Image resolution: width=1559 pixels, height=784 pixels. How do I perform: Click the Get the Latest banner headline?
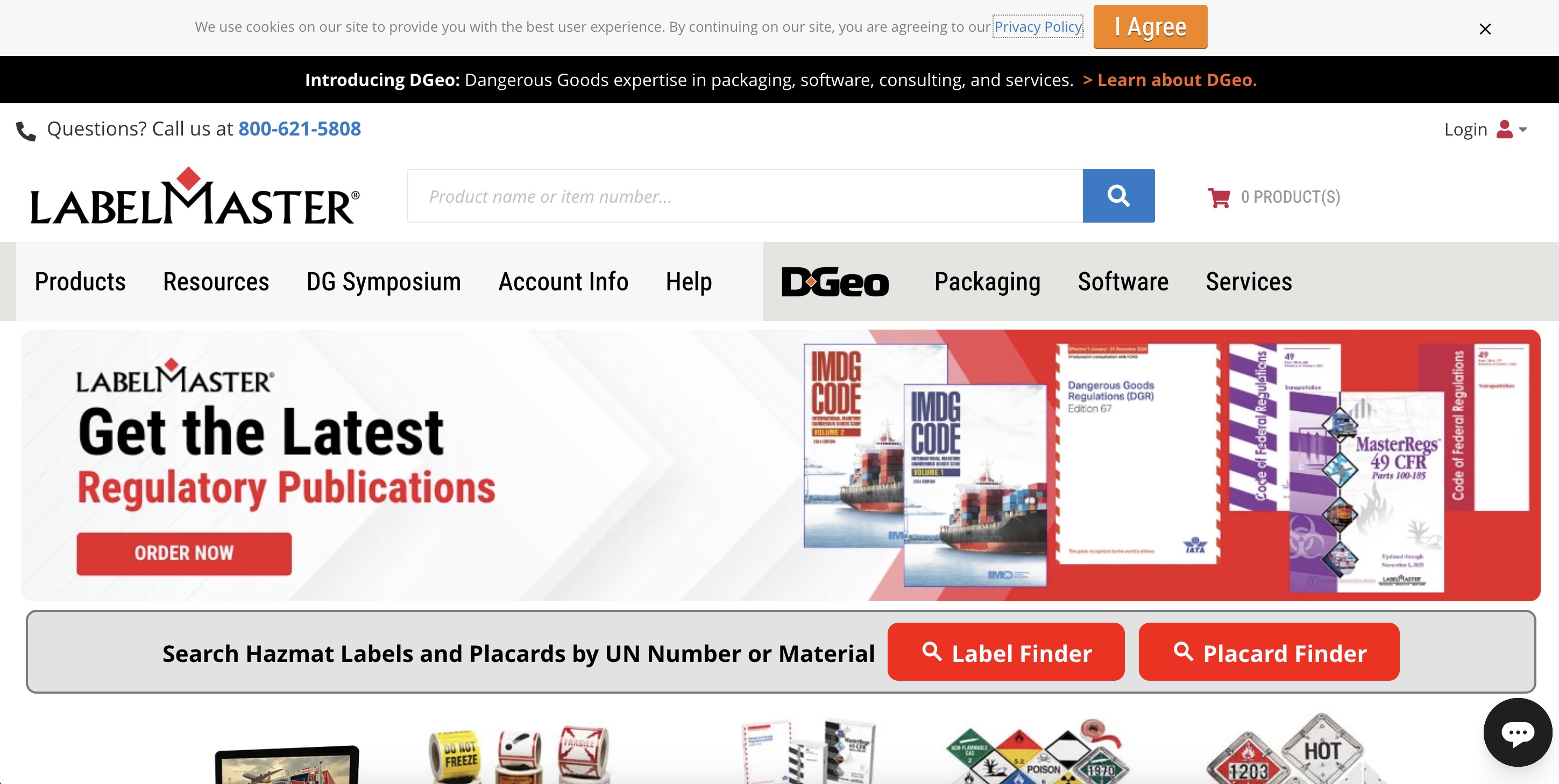pyautogui.click(x=261, y=432)
